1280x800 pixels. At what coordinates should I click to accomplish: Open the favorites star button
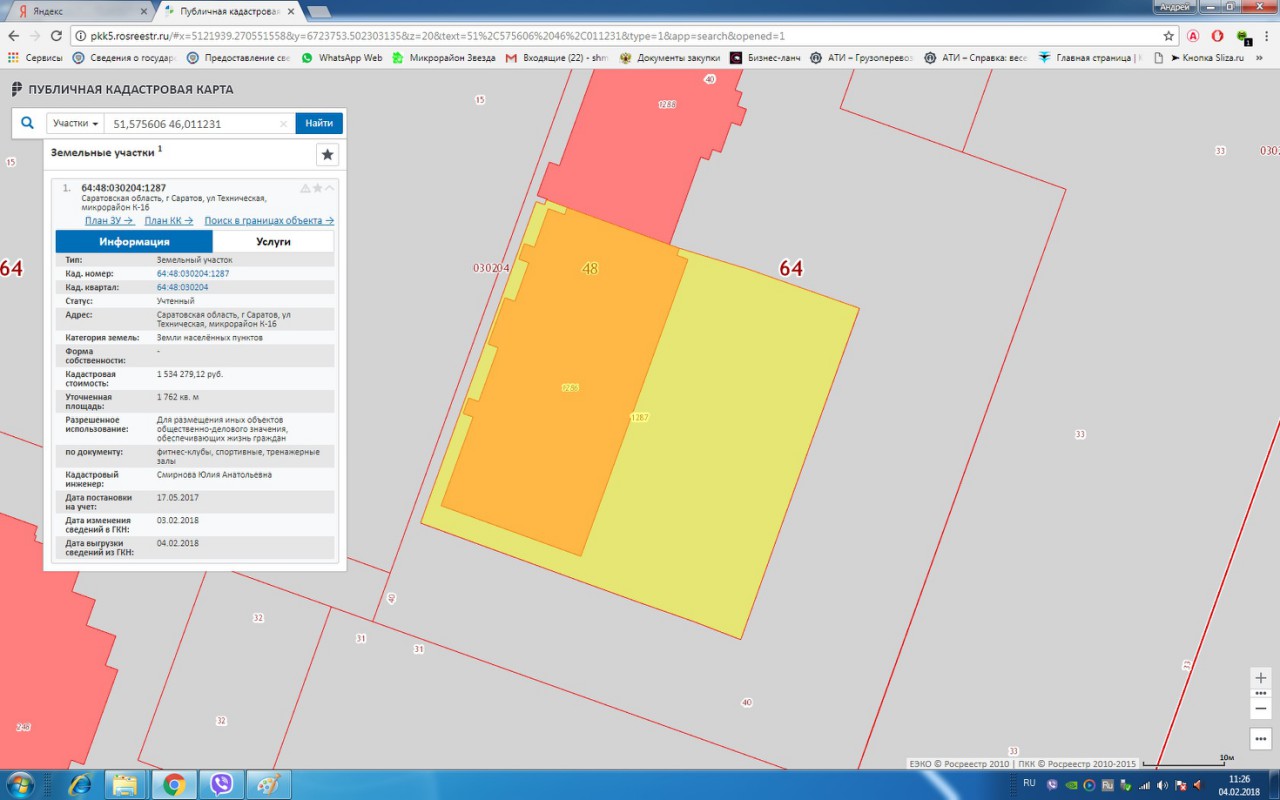(x=327, y=155)
